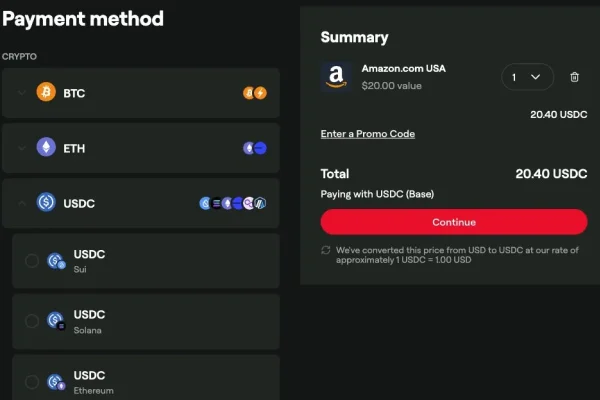Select the USDC on Ethereum radio button
The image size is (600, 400).
pos(31,381)
